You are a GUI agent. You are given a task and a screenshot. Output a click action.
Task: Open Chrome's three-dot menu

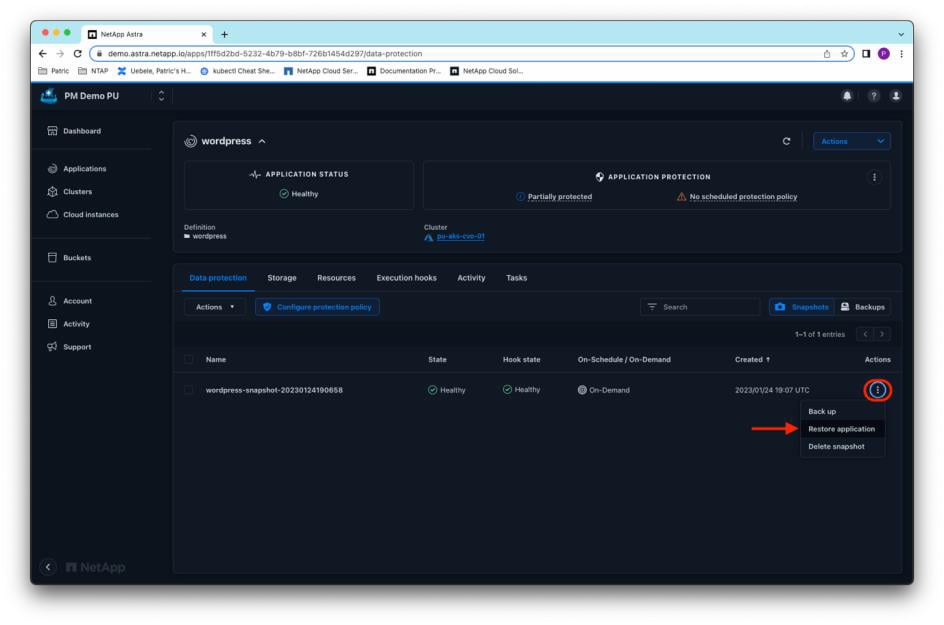point(901,54)
